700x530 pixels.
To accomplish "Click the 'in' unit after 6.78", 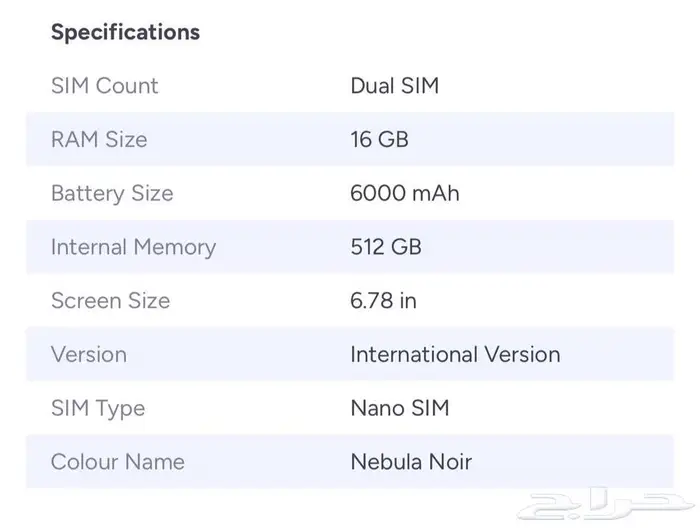I will tap(407, 301).
